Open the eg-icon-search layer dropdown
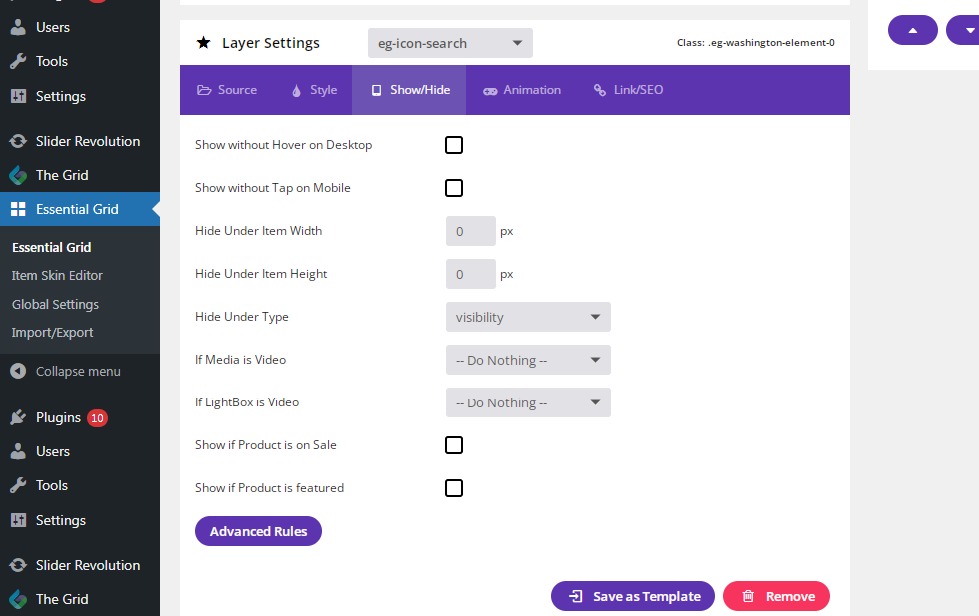 (x=450, y=43)
